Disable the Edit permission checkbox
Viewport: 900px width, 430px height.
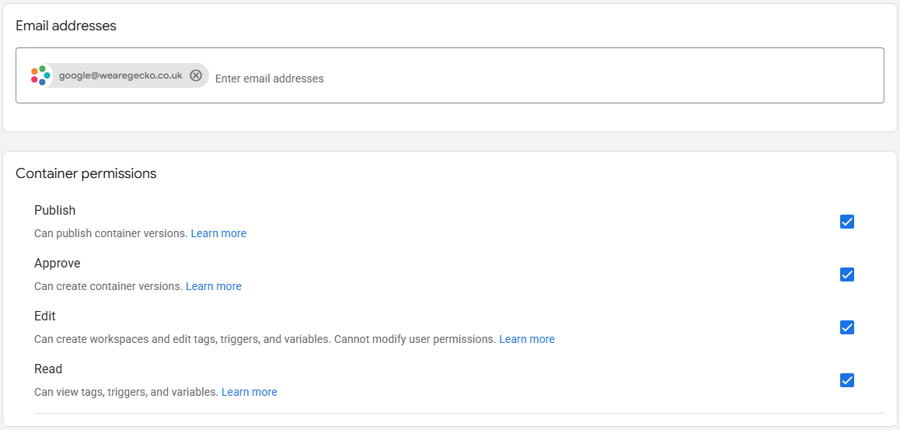click(847, 327)
